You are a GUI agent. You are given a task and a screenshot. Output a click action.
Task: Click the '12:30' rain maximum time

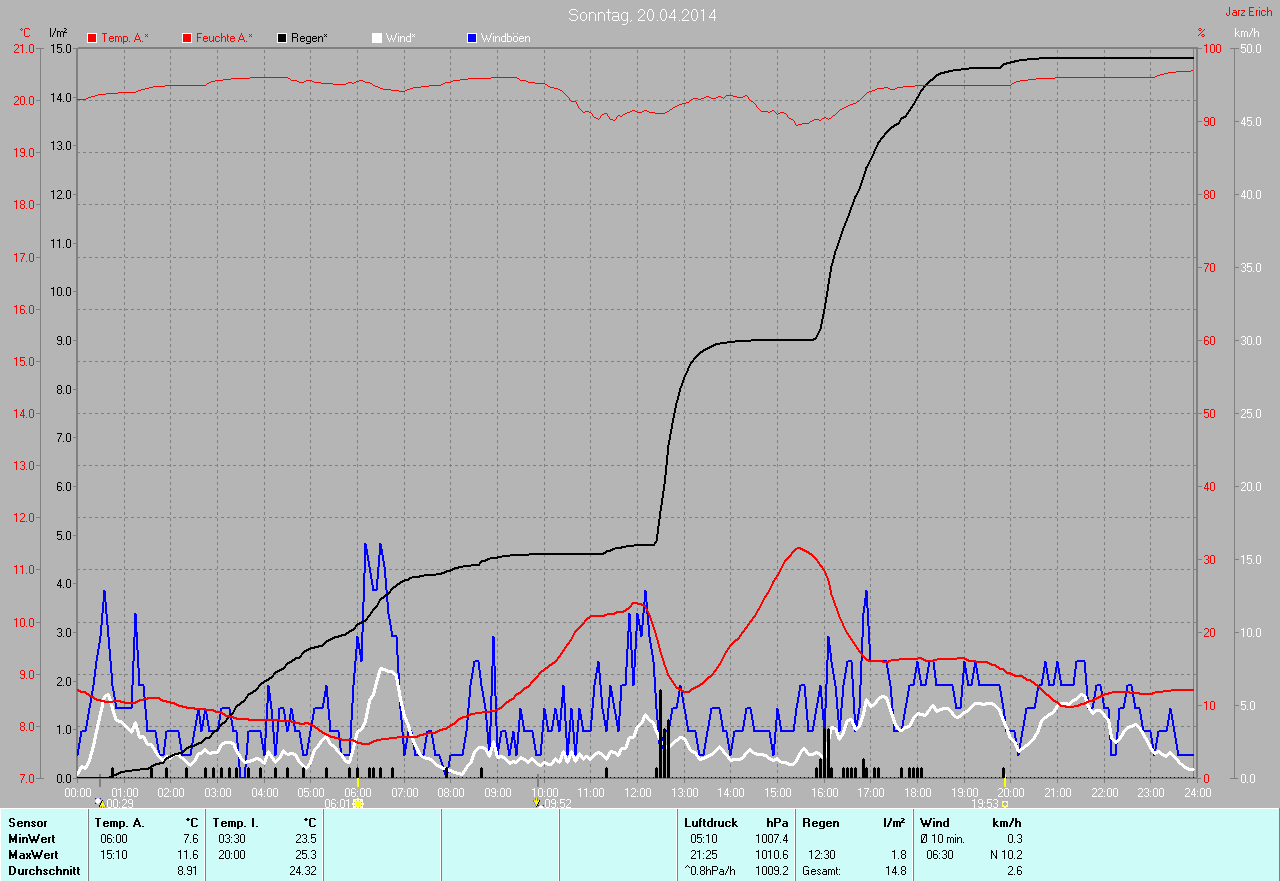click(x=822, y=855)
